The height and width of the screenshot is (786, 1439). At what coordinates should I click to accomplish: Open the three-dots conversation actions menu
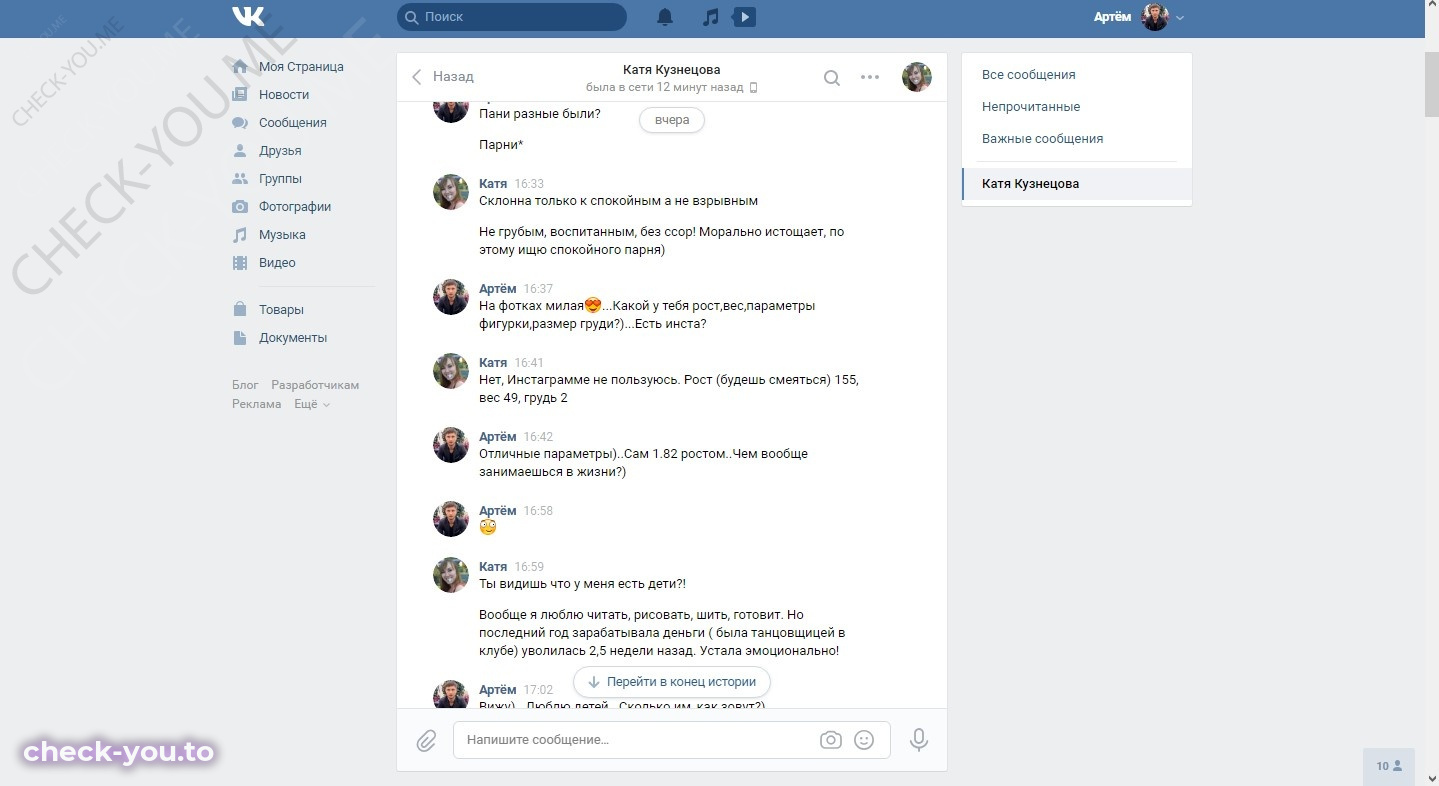(870, 77)
